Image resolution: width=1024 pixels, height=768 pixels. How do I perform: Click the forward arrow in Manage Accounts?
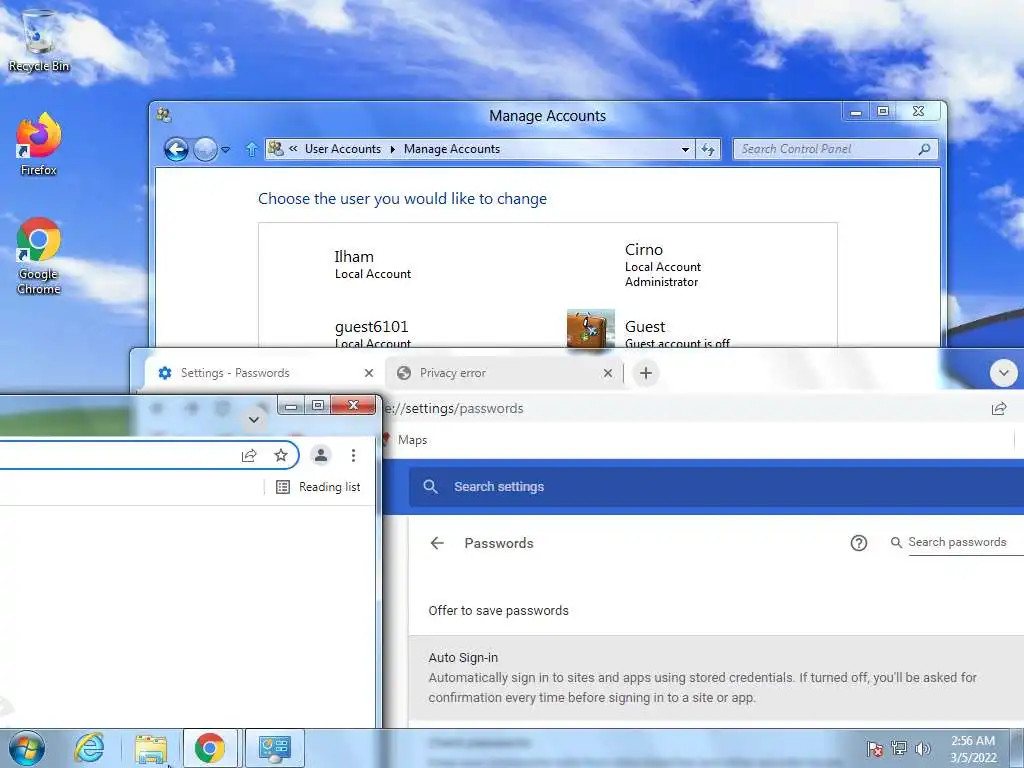point(205,150)
